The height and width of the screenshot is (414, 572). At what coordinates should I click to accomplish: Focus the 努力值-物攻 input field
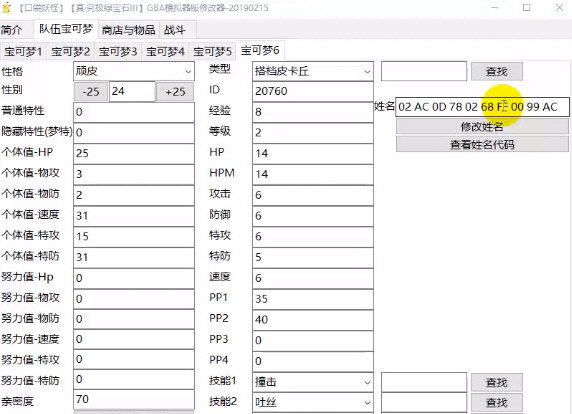click(x=134, y=299)
